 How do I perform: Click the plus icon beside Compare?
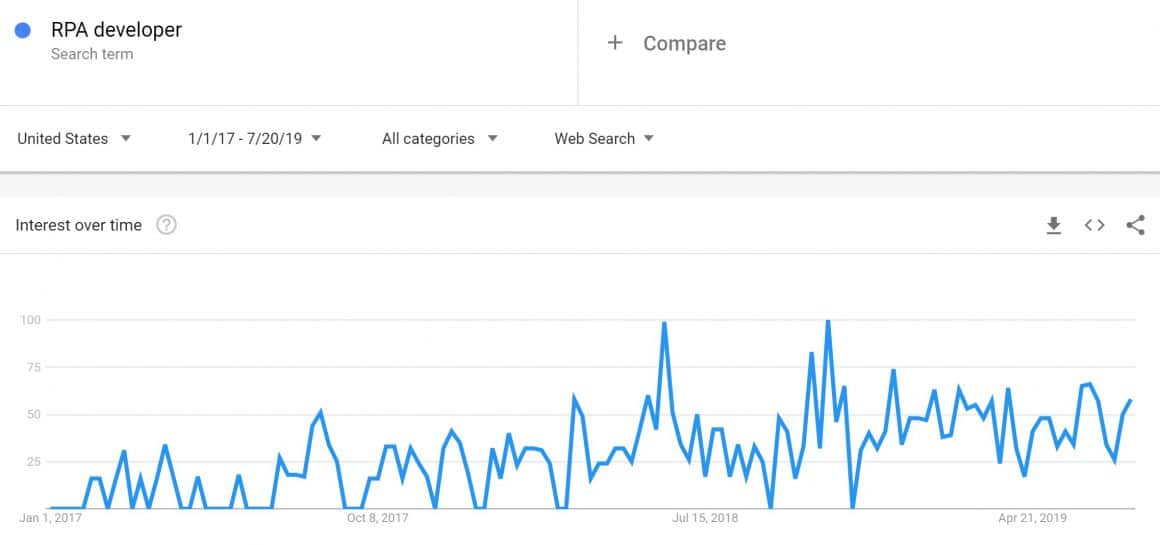click(x=615, y=43)
